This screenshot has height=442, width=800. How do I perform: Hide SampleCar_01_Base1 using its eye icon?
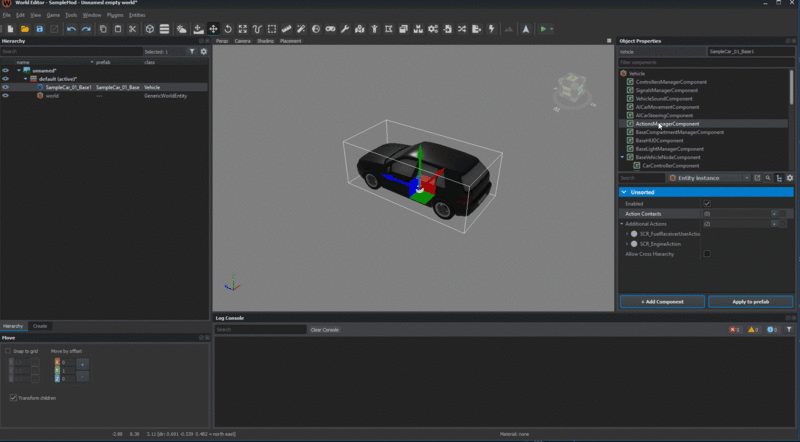(x=6, y=88)
